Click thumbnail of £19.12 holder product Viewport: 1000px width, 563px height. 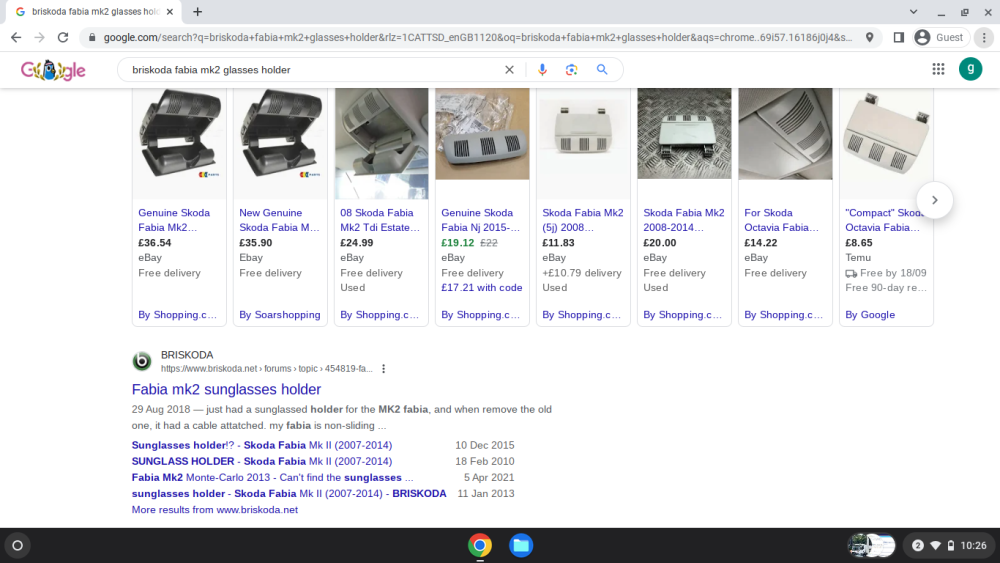click(482, 134)
